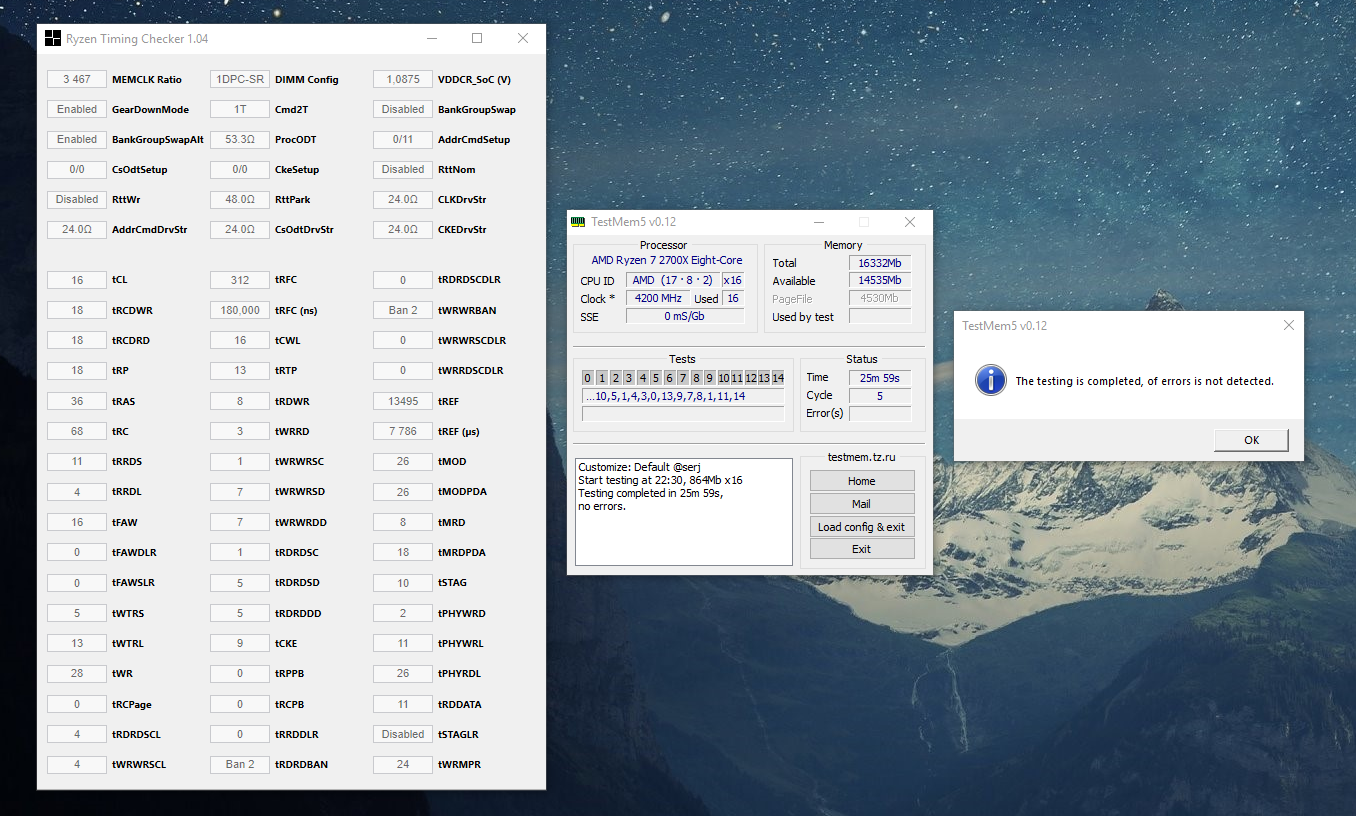The image size is (1356, 816).
Task: Click the RttNom Disabled value field
Action: [403, 170]
